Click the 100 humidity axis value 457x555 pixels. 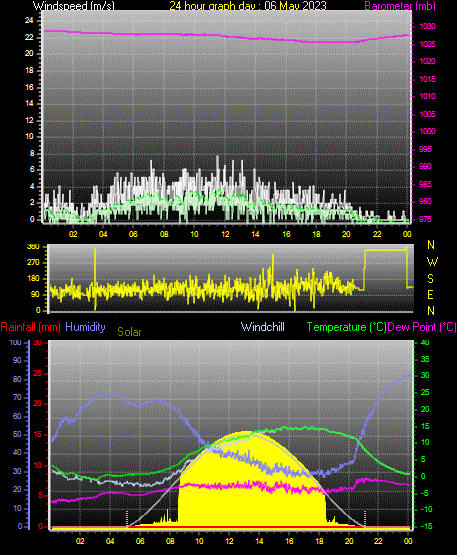point(15,343)
